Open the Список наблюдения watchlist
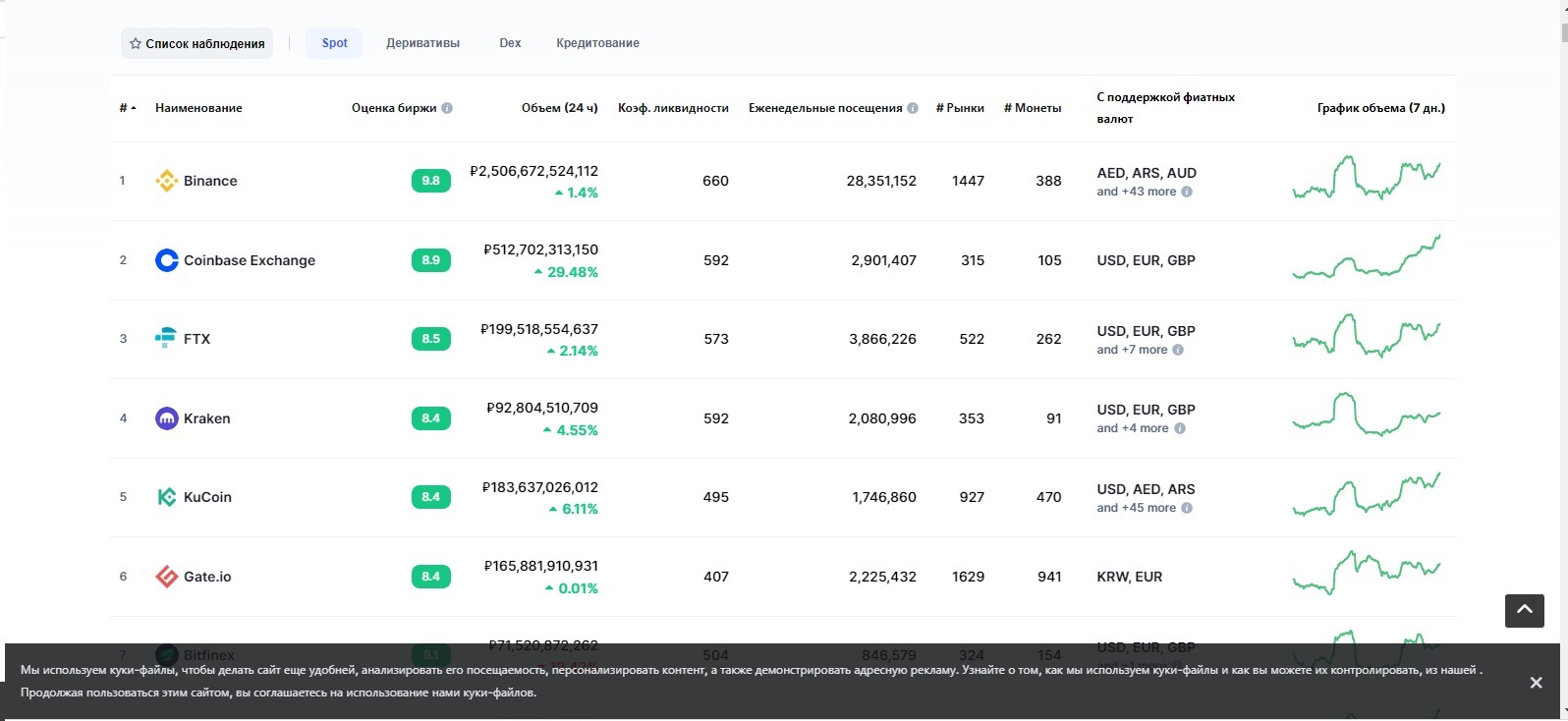The image size is (1568, 721). pos(197,43)
